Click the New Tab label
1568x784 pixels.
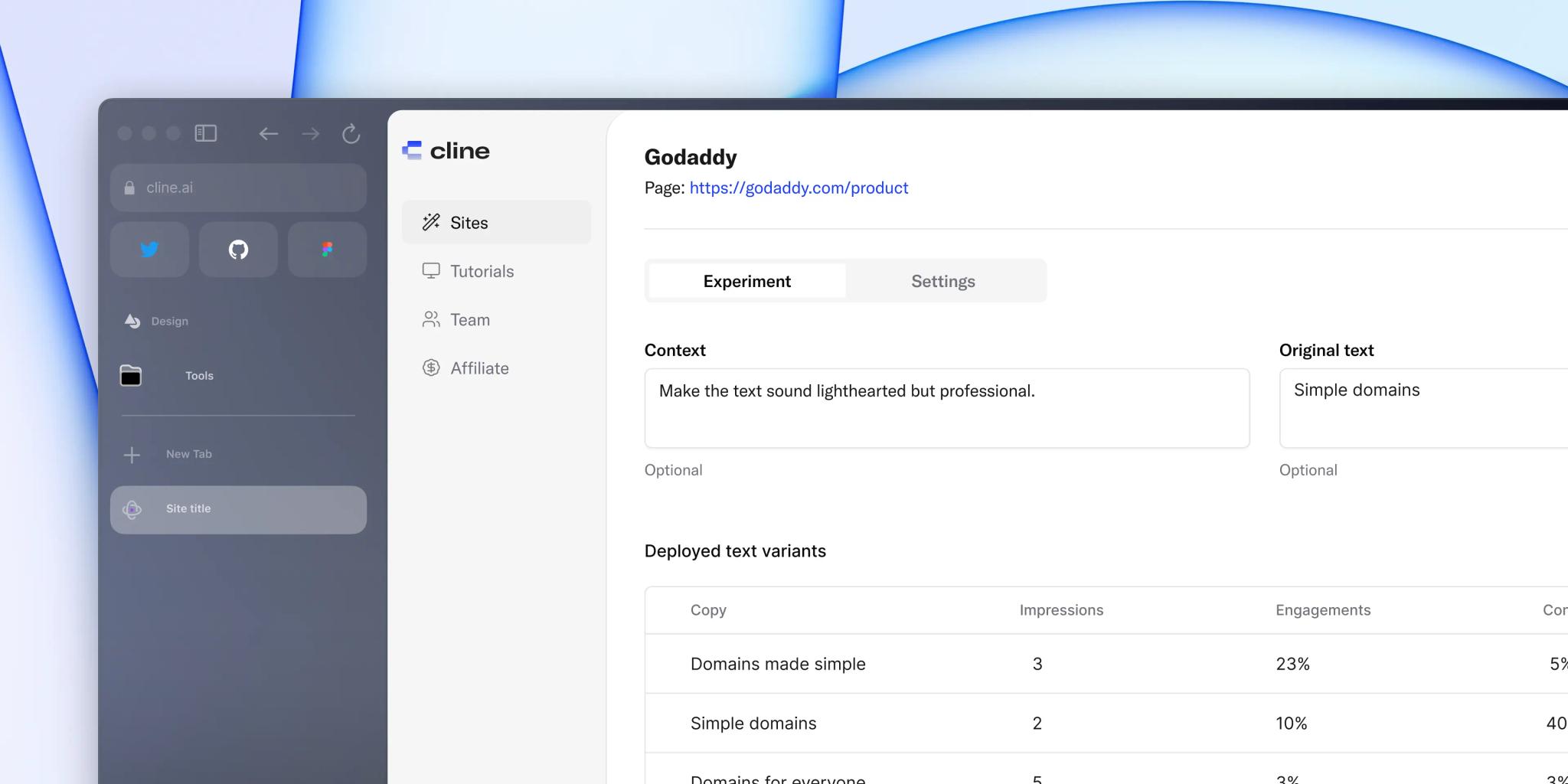(x=189, y=454)
